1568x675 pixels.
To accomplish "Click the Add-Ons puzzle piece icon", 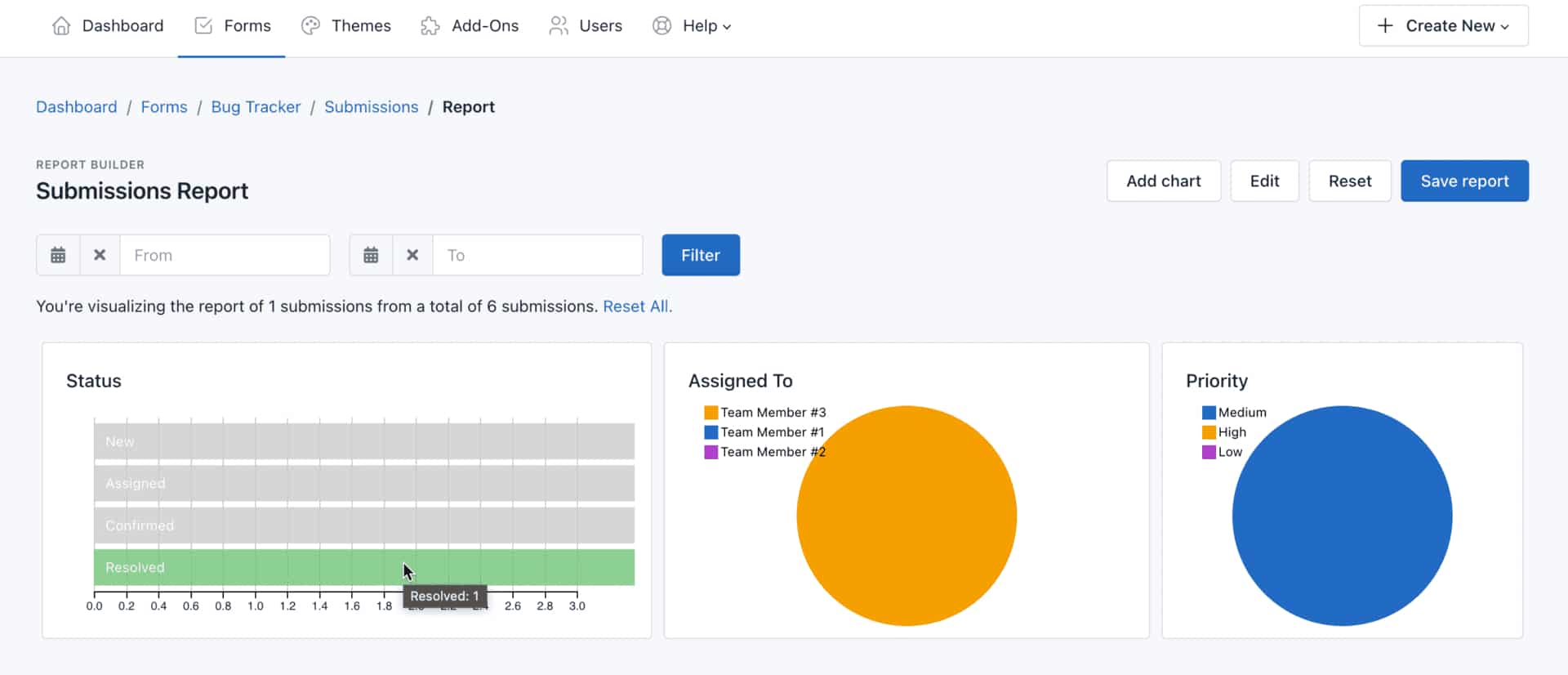I will 430,26.
